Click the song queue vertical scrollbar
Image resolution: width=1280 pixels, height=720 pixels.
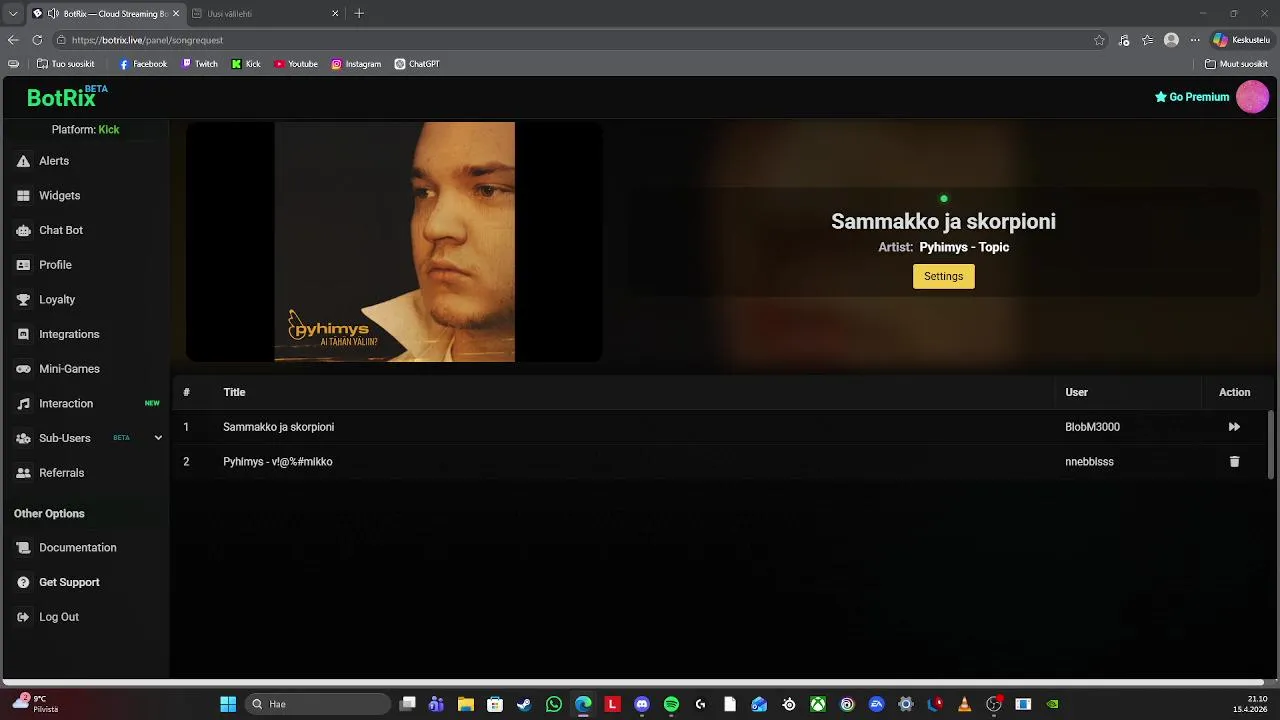[1271, 445]
